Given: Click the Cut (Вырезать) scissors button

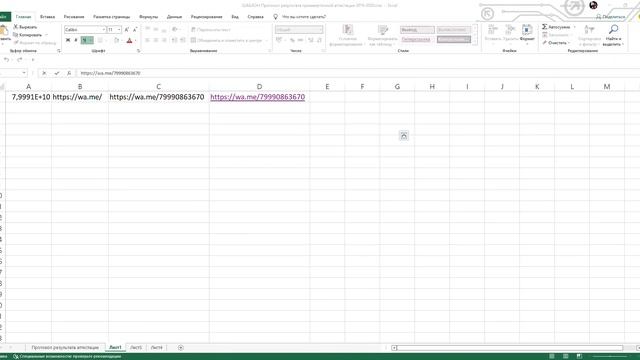Looking at the screenshot, I should point(25,27).
